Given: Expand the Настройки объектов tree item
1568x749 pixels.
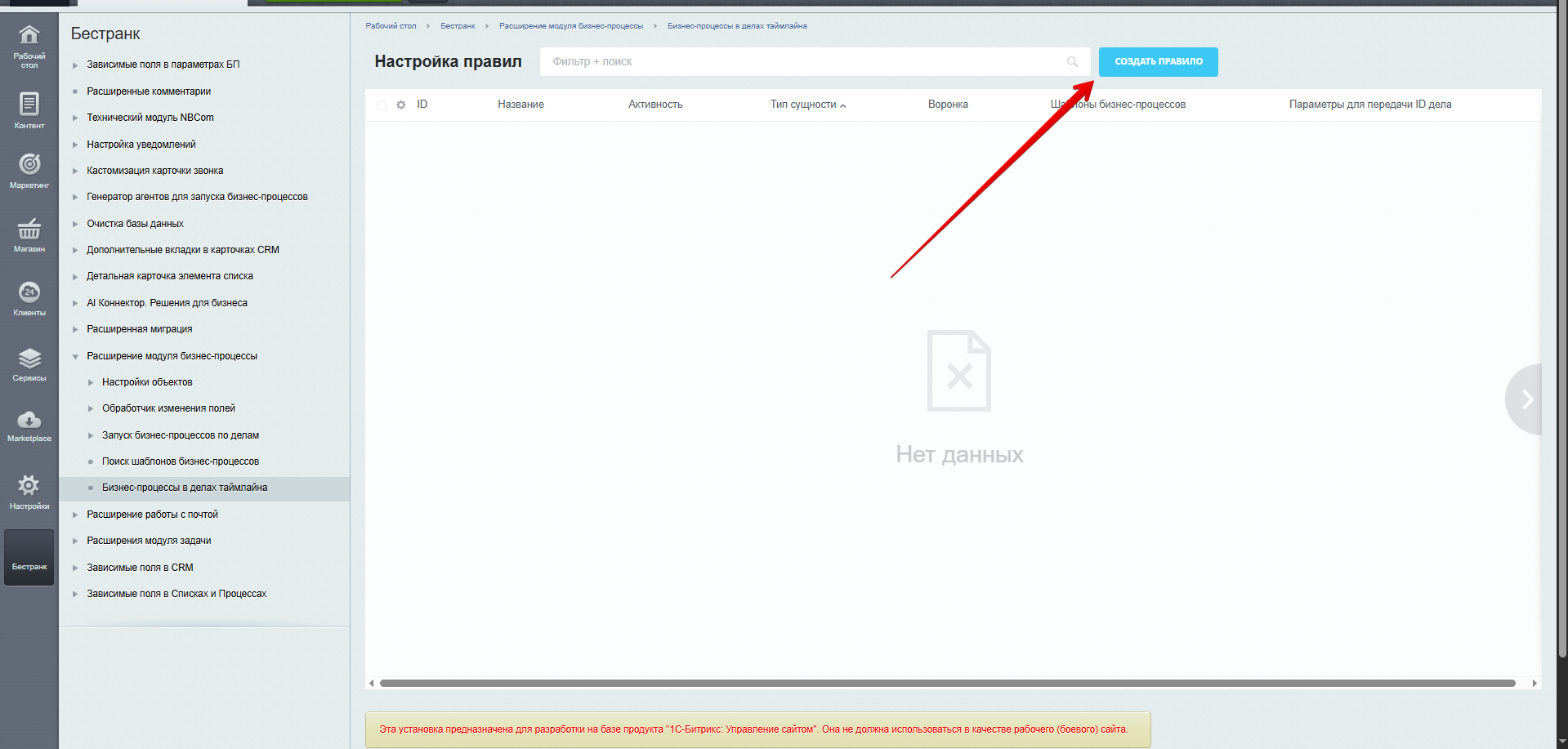Looking at the screenshot, I should pyautogui.click(x=91, y=383).
